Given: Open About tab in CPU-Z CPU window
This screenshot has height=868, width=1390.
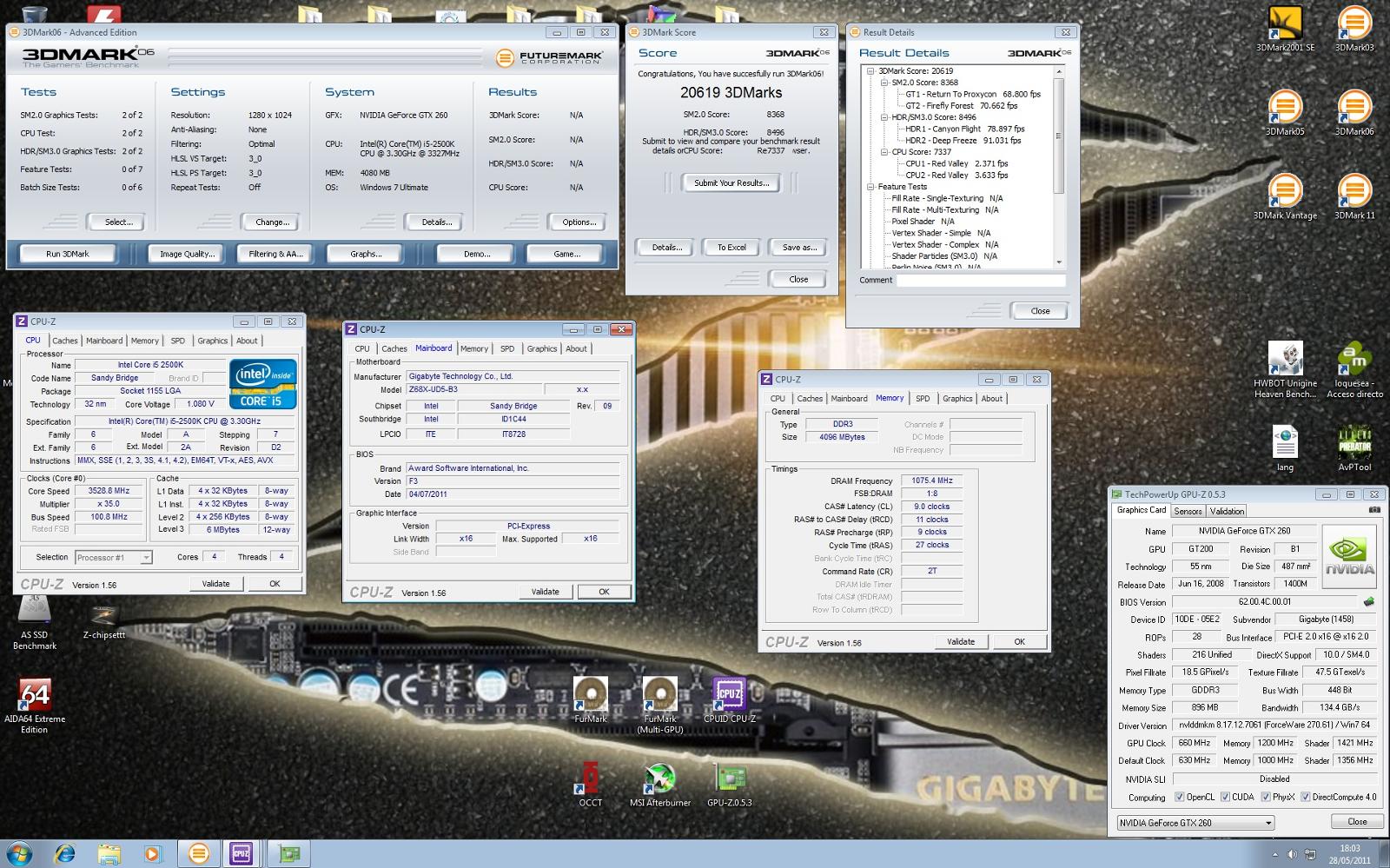Looking at the screenshot, I should pos(247,341).
